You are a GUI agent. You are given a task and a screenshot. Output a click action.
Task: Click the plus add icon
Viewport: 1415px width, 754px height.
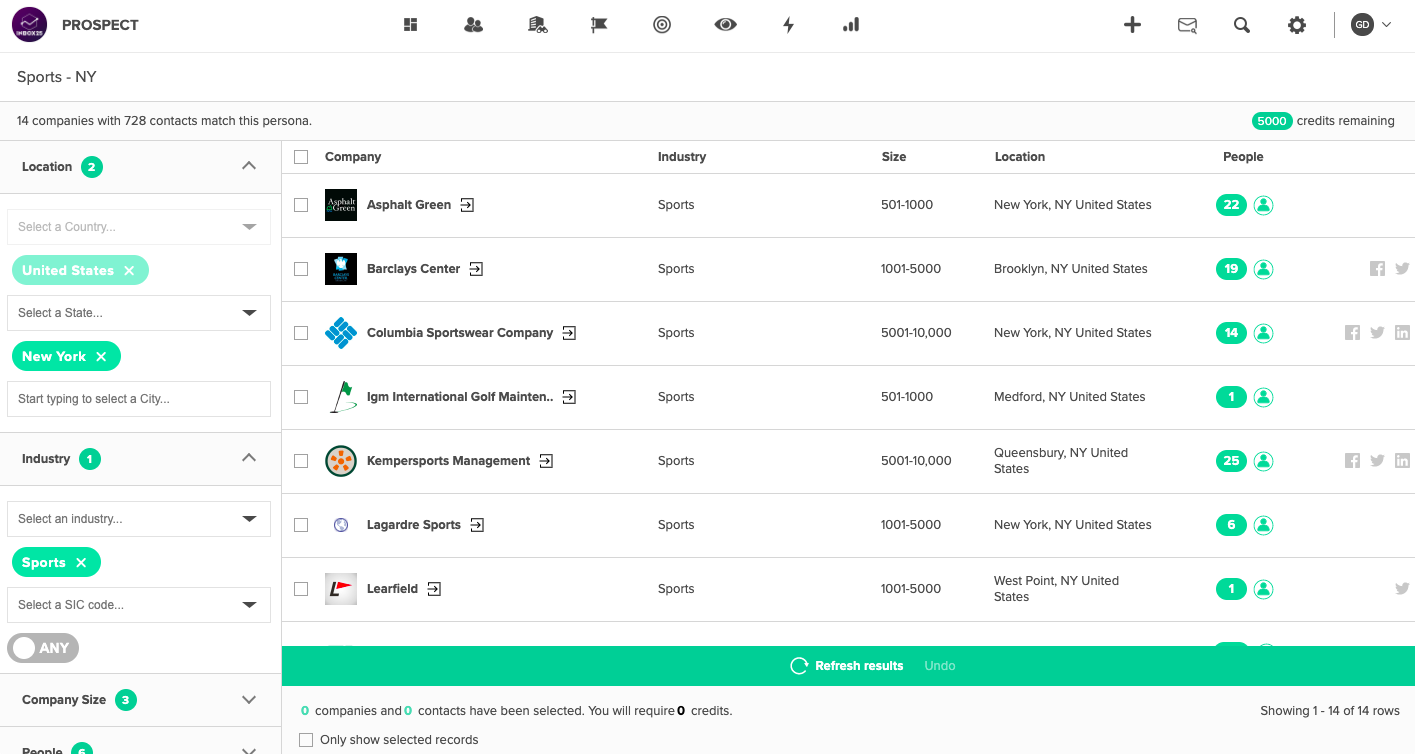1132,25
